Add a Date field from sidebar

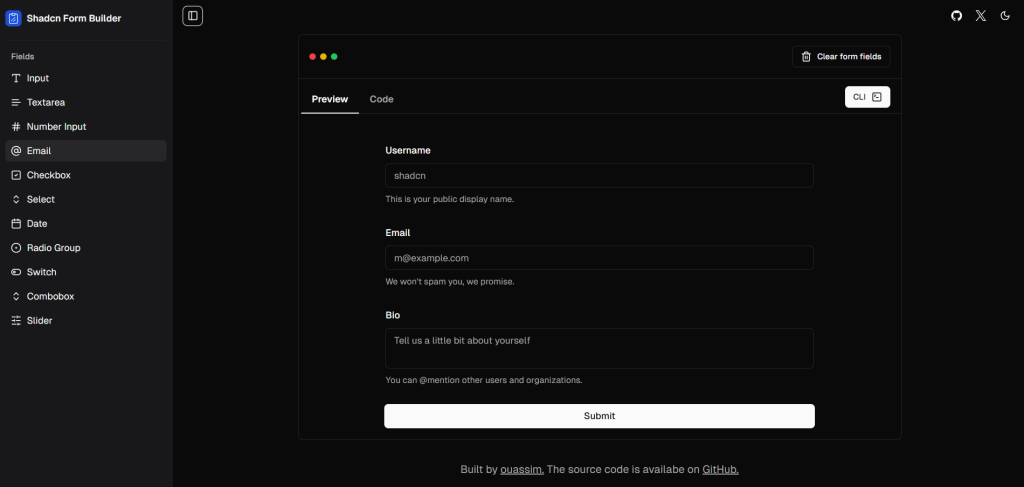[86, 223]
